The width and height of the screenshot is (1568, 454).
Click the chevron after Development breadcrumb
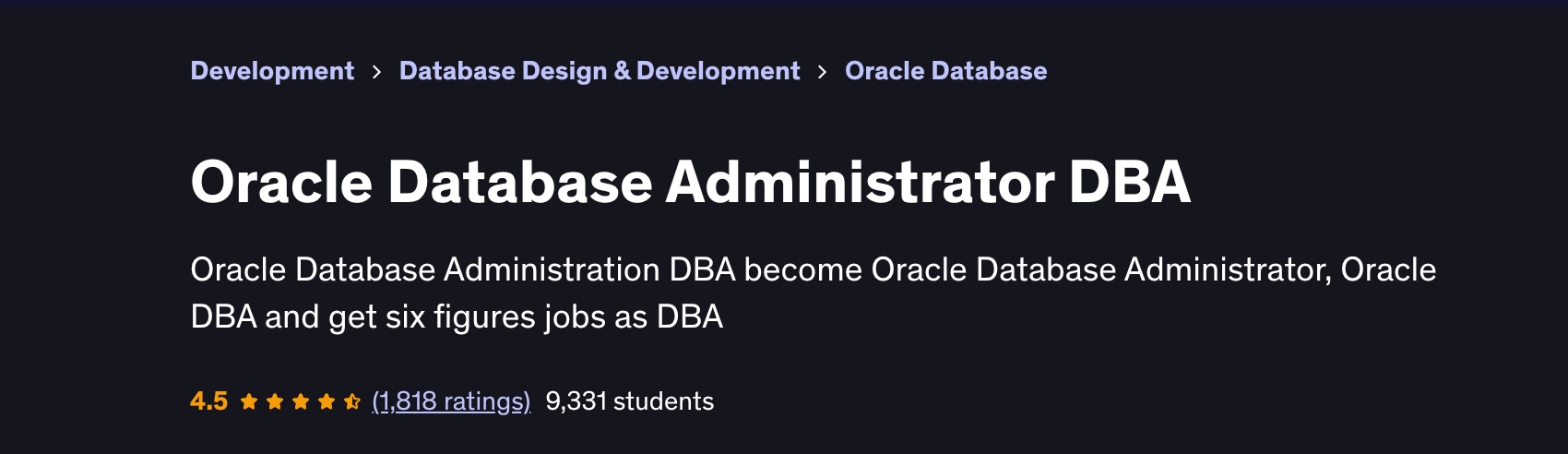point(376,72)
